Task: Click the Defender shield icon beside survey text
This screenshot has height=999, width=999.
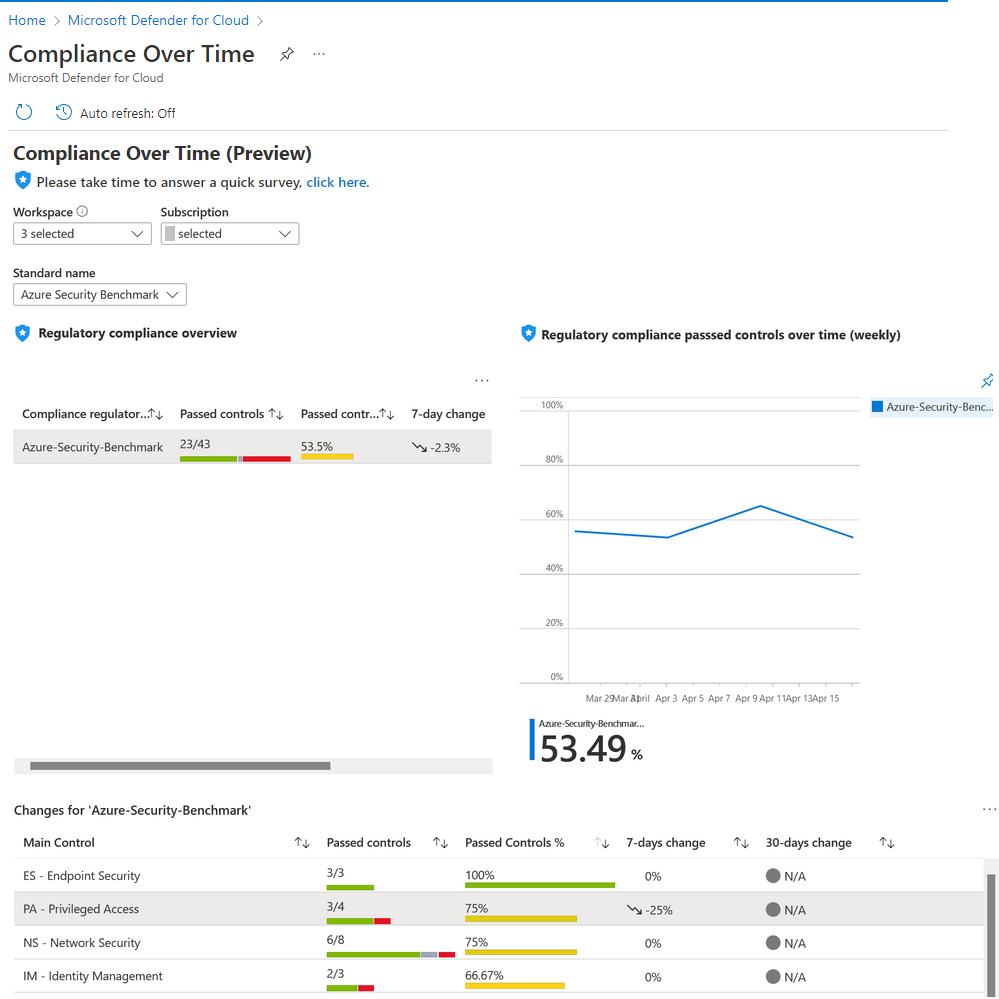Action: point(22,181)
